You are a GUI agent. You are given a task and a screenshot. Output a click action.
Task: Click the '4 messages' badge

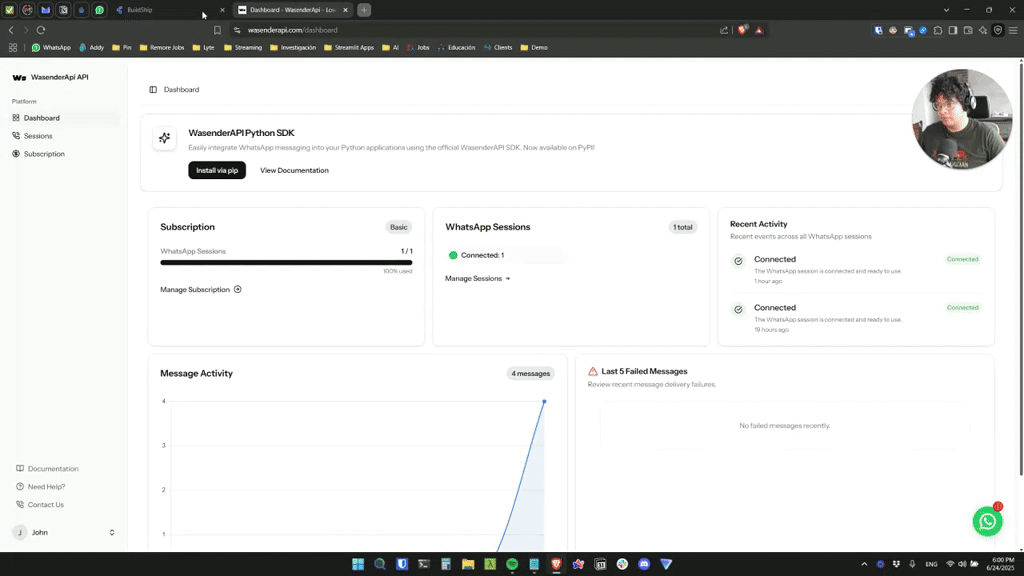point(530,374)
